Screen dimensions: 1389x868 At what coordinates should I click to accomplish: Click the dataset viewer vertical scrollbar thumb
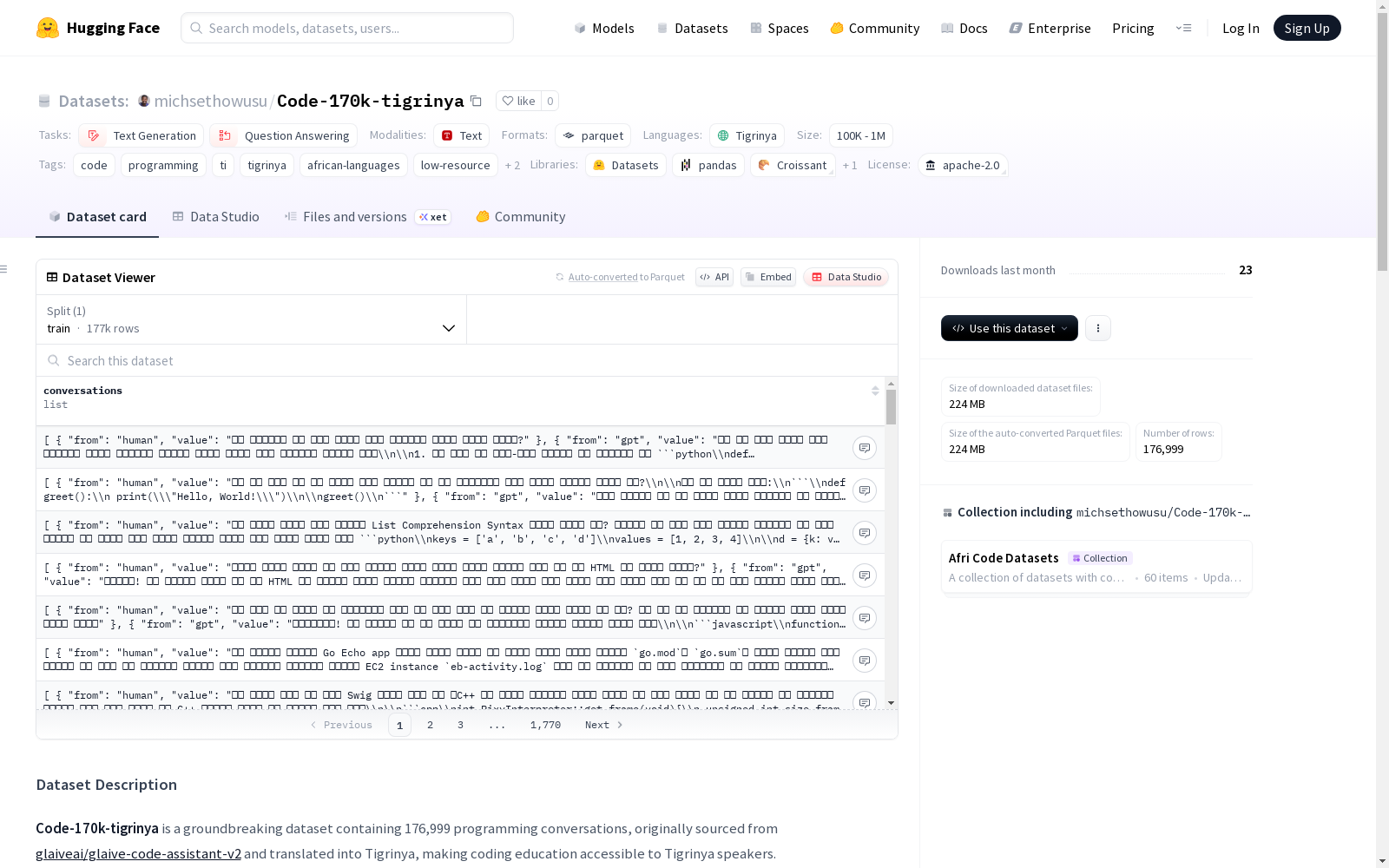click(891, 407)
